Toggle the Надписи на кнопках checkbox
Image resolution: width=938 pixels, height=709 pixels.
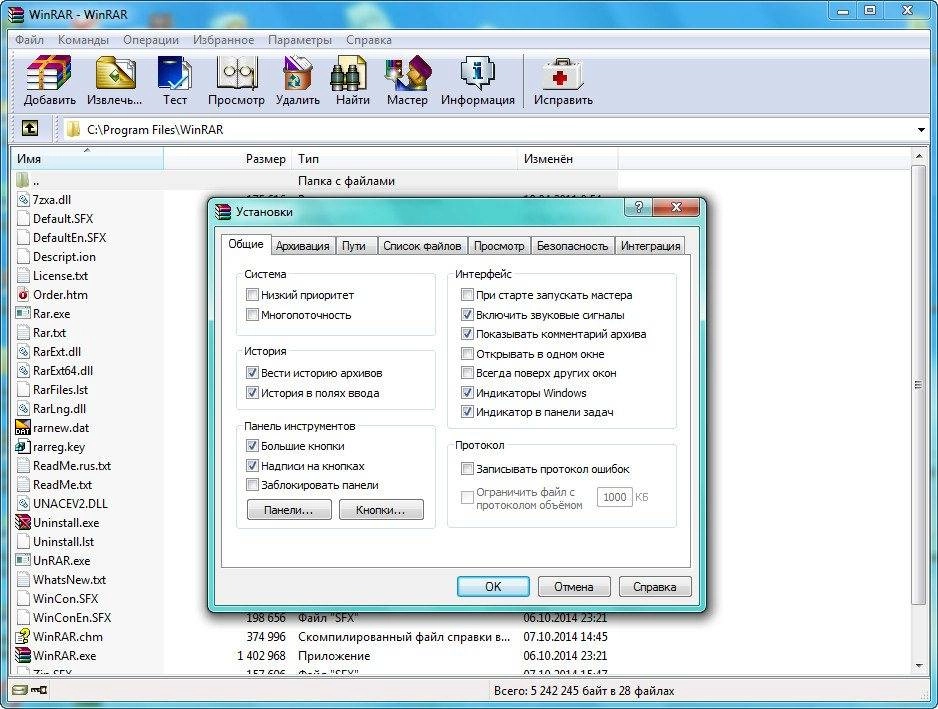(x=252, y=465)
